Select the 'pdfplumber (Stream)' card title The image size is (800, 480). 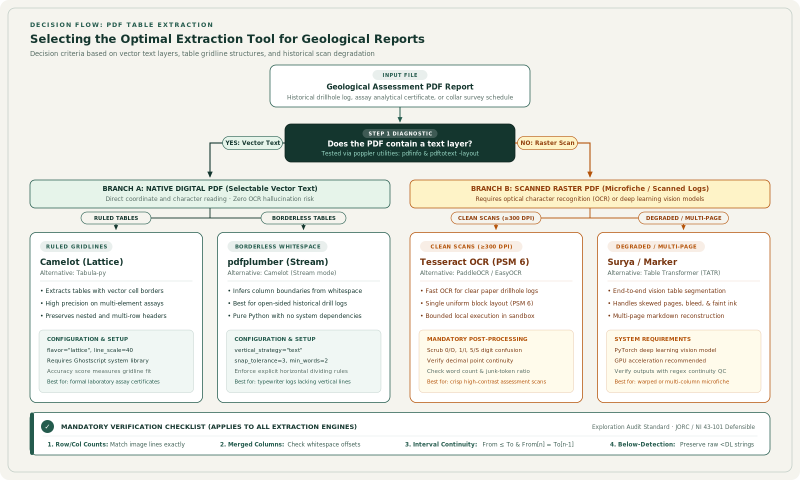pyautogui.click(x=278, y=262)
